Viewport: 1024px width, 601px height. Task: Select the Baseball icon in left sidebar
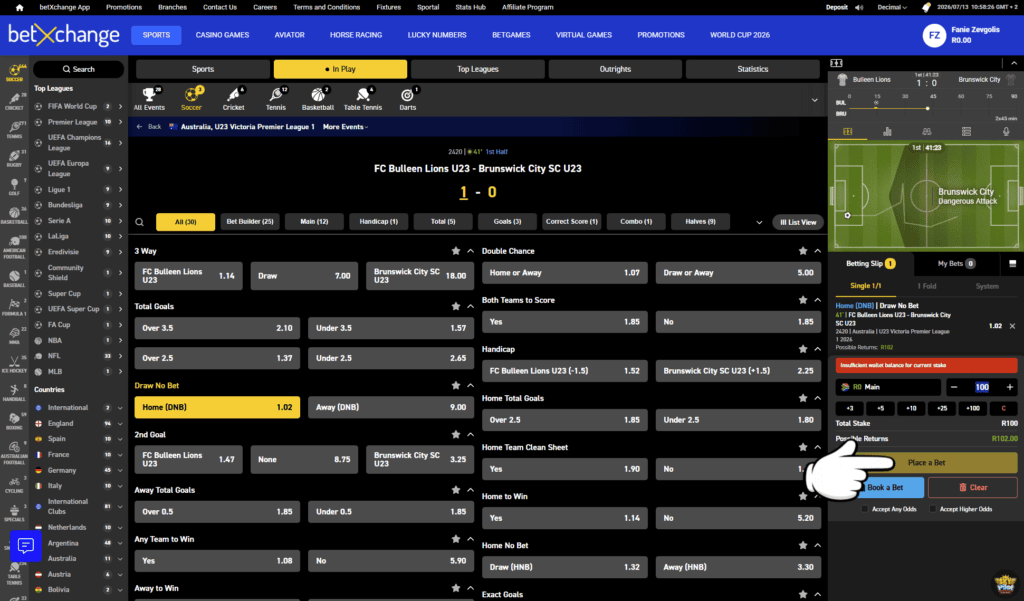[14, 278]
